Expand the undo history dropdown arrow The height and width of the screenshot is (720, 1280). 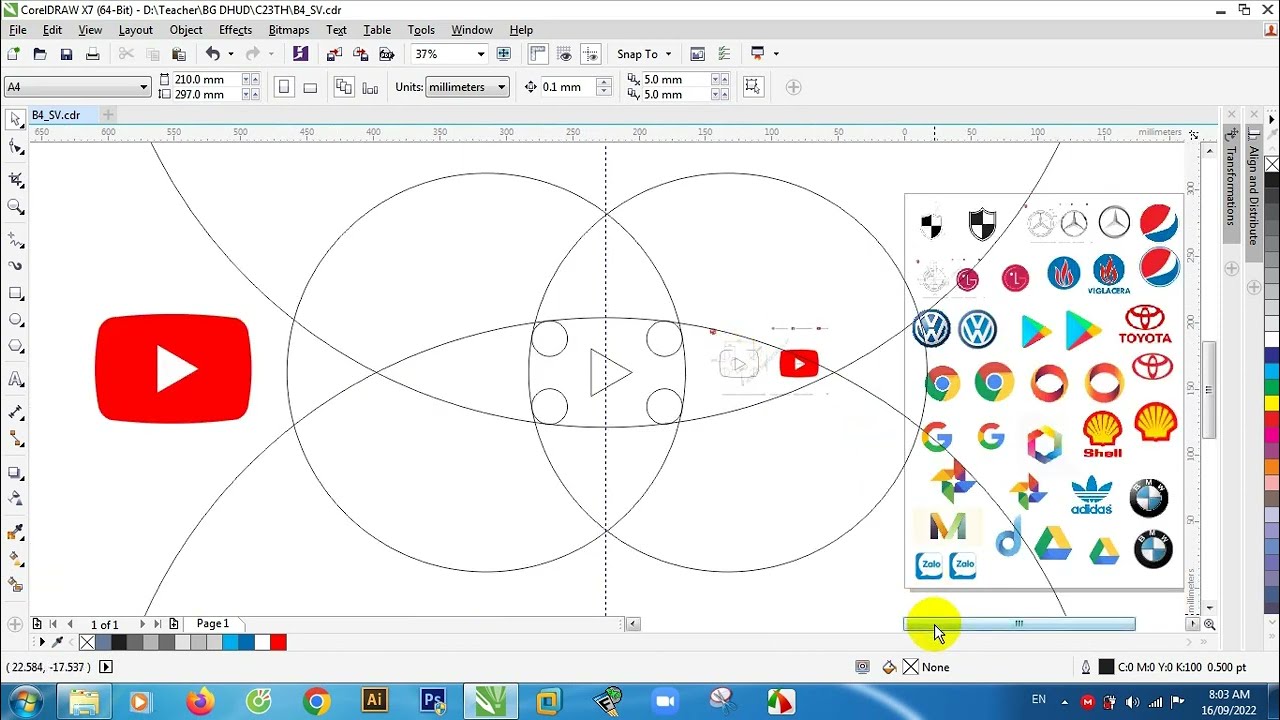coord(231,54)
